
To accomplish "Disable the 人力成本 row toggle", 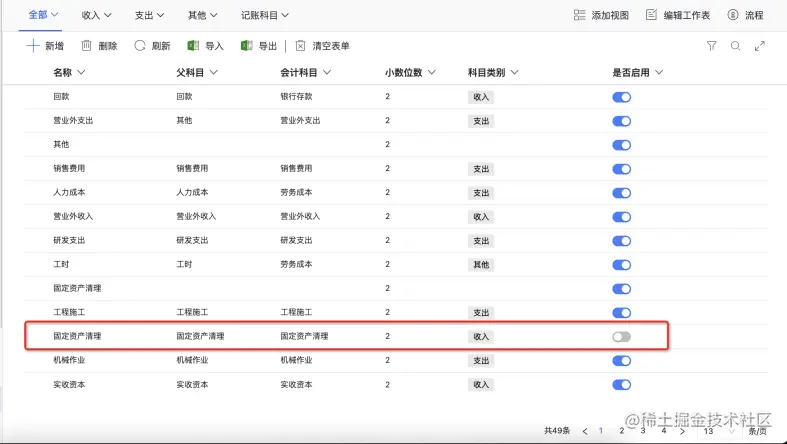I will 621,193.
